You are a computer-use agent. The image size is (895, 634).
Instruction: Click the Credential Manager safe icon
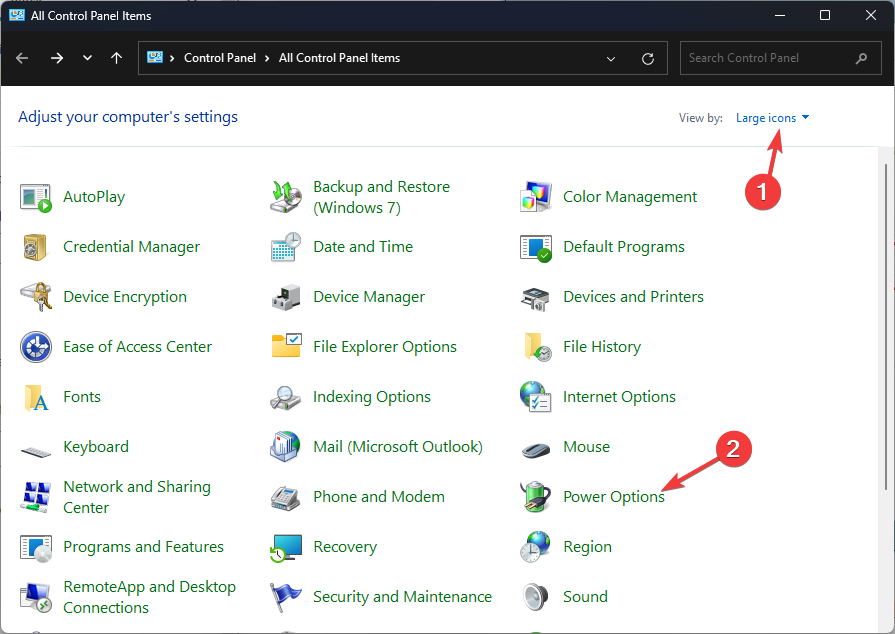(x=35, y=247)
